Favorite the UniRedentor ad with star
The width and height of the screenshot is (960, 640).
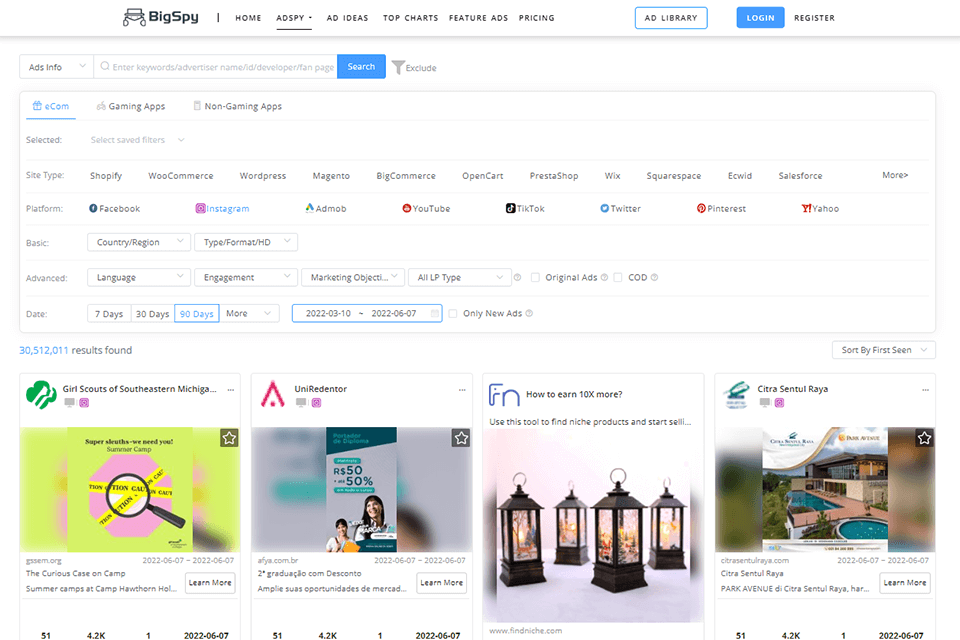461,438
